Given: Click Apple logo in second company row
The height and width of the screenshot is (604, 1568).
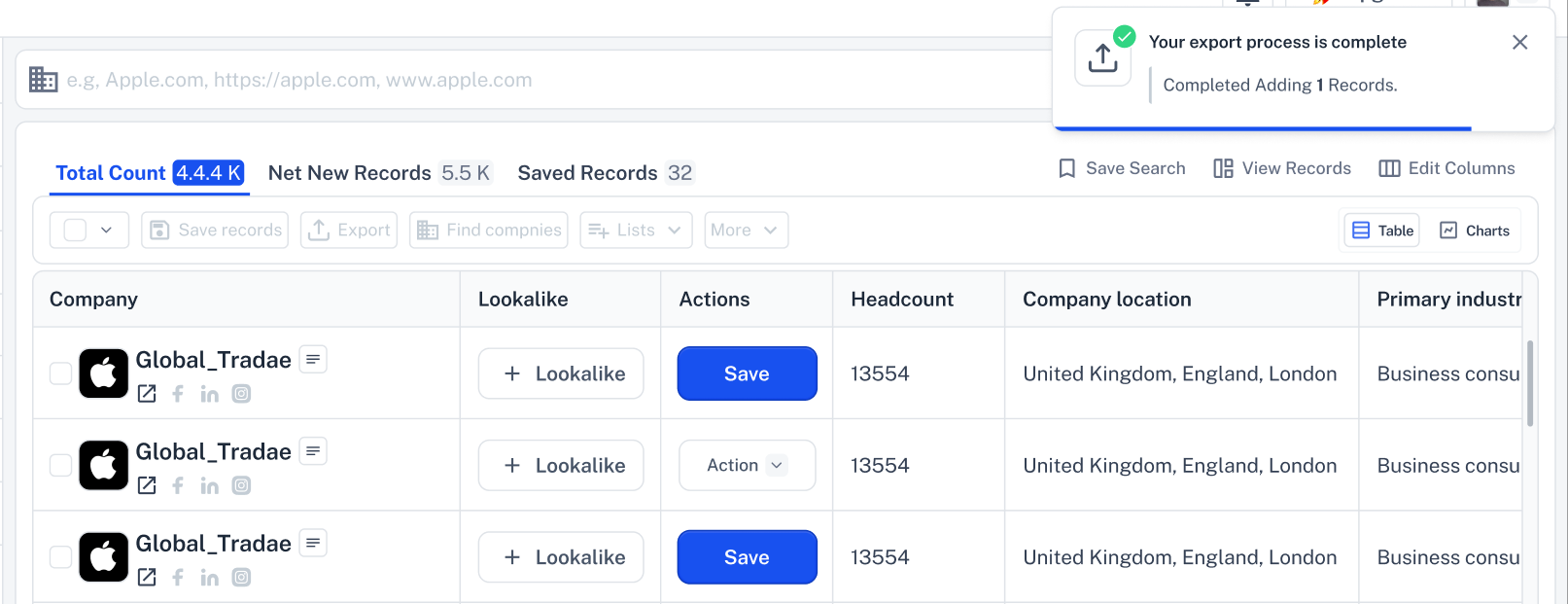Looking at the screenshot, I should click(x=104, y=465).
